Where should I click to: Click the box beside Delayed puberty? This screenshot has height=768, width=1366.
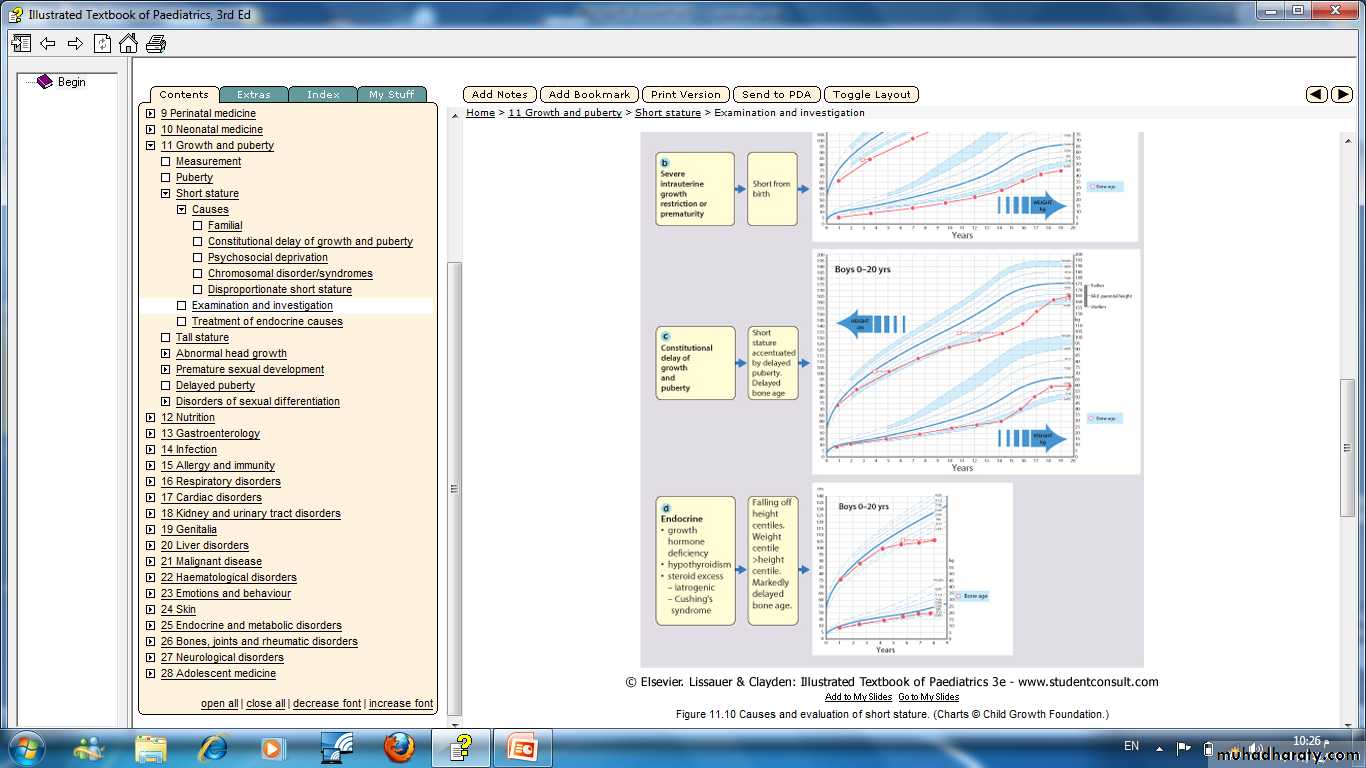166,386
